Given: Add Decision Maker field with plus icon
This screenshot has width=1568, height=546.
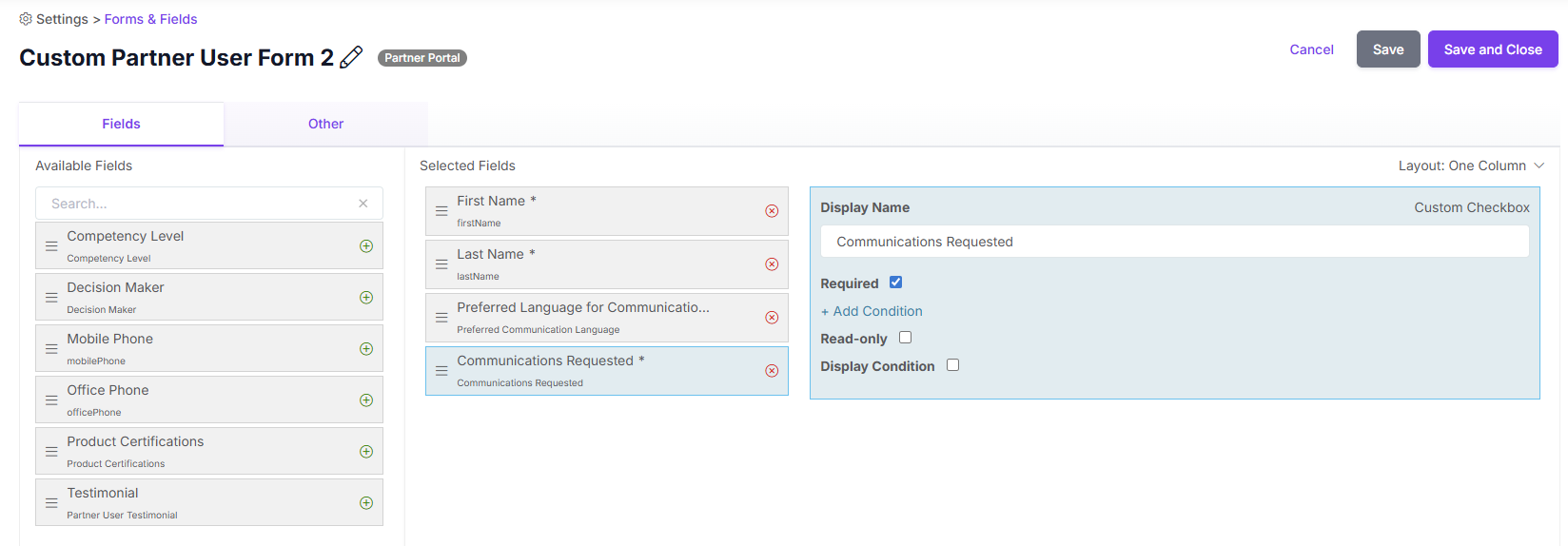Looking at the screenshot, I should pyautogui.click(x=366, y=298).
